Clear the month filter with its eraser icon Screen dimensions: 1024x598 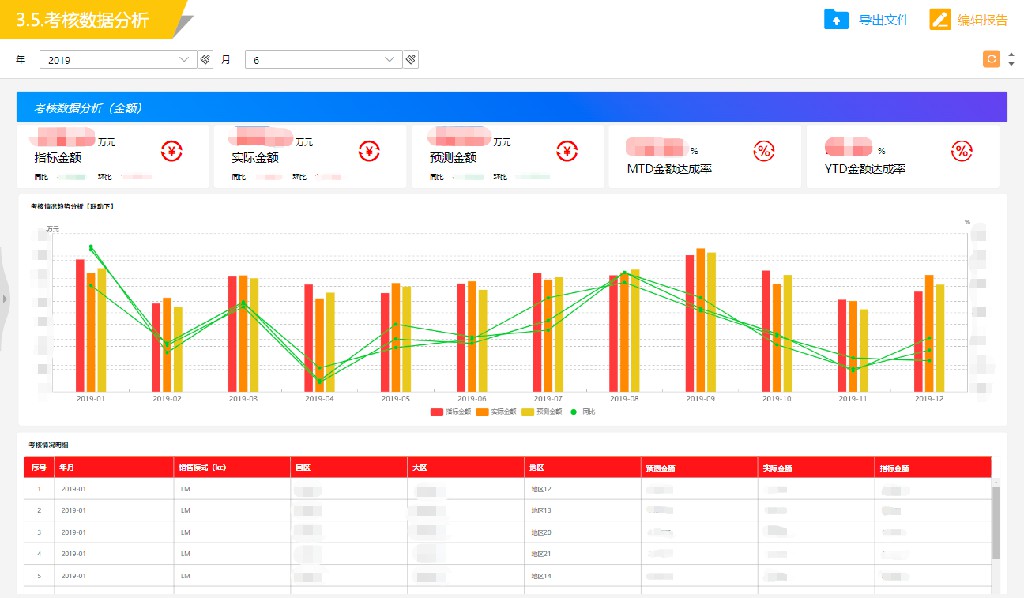click(x=411, y=59)
